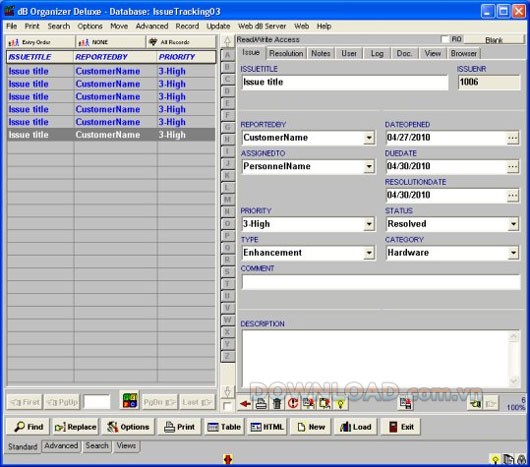Open the DATEOPENED date picker button
The width and height of the screenshot is (530, 467).
(x=512, y=138)
